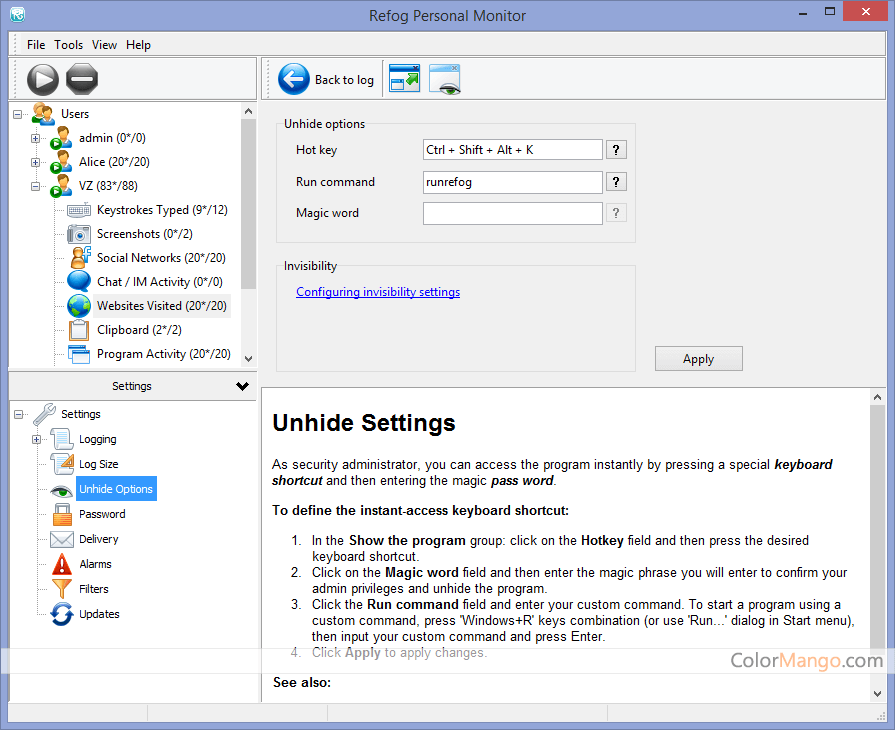Start monitoring with the play button
The image size is (895, 730).
pyautogui.click(x=42, y=79)
